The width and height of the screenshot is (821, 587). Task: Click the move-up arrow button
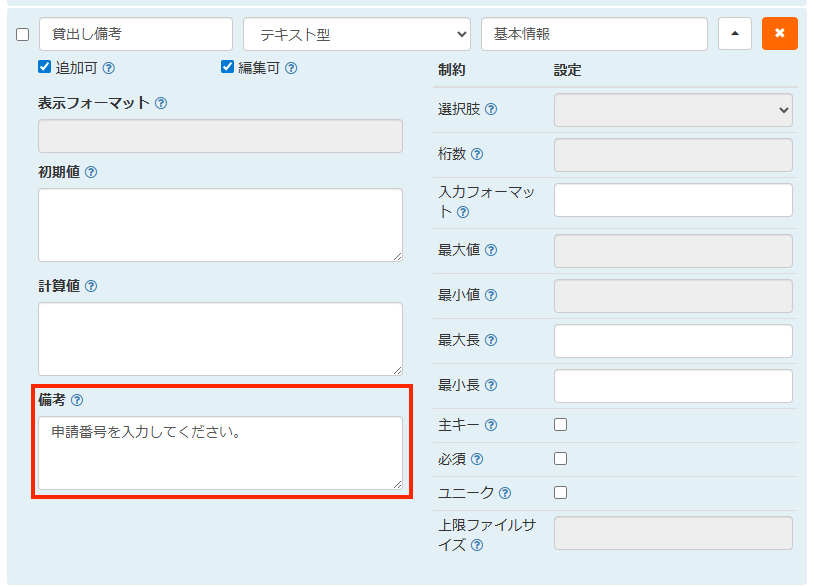pyautogui.click(x=734, y=33)
